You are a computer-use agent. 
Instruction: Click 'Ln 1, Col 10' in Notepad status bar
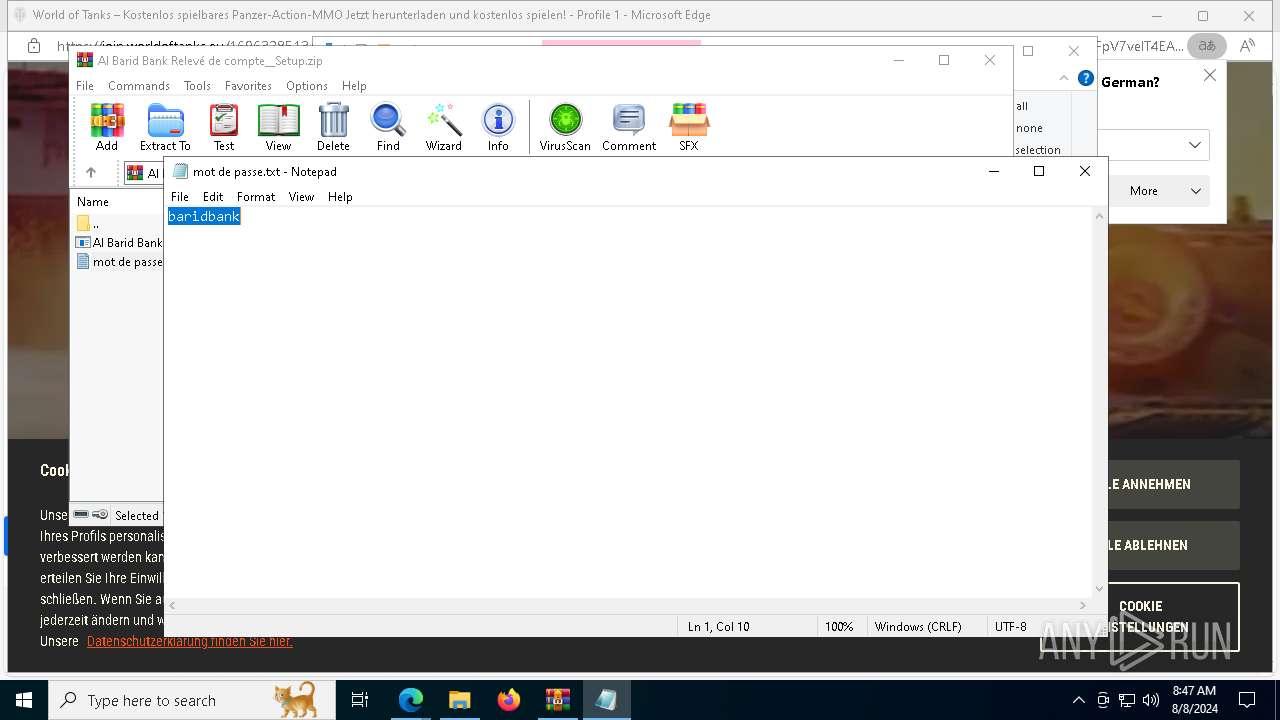point(718,627)
